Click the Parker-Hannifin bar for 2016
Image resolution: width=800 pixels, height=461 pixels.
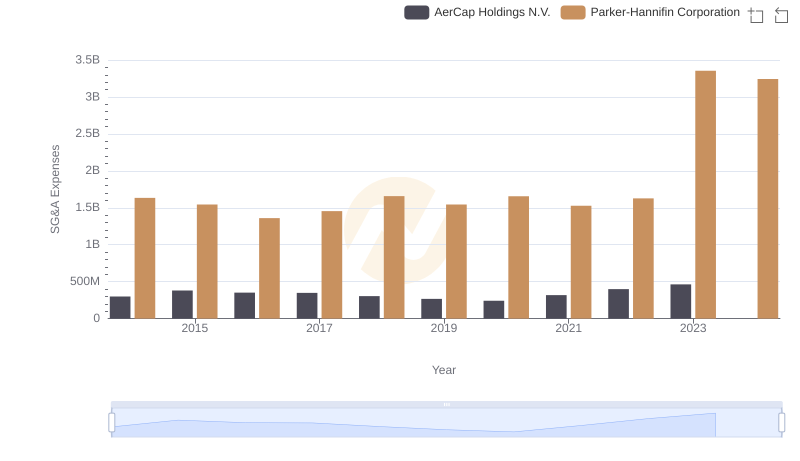point(269,268)
